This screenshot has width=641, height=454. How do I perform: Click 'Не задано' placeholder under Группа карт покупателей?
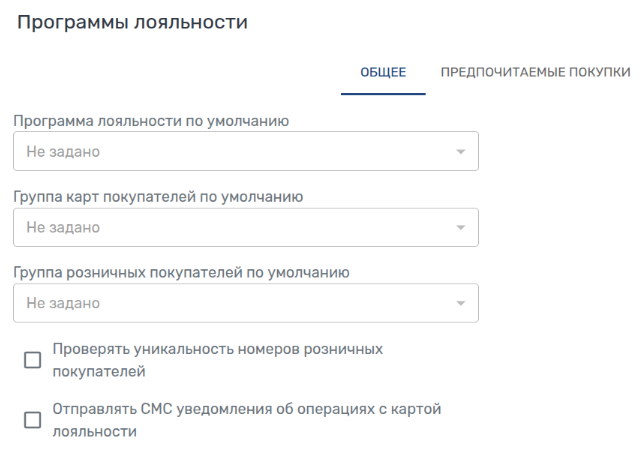[62, 228]
